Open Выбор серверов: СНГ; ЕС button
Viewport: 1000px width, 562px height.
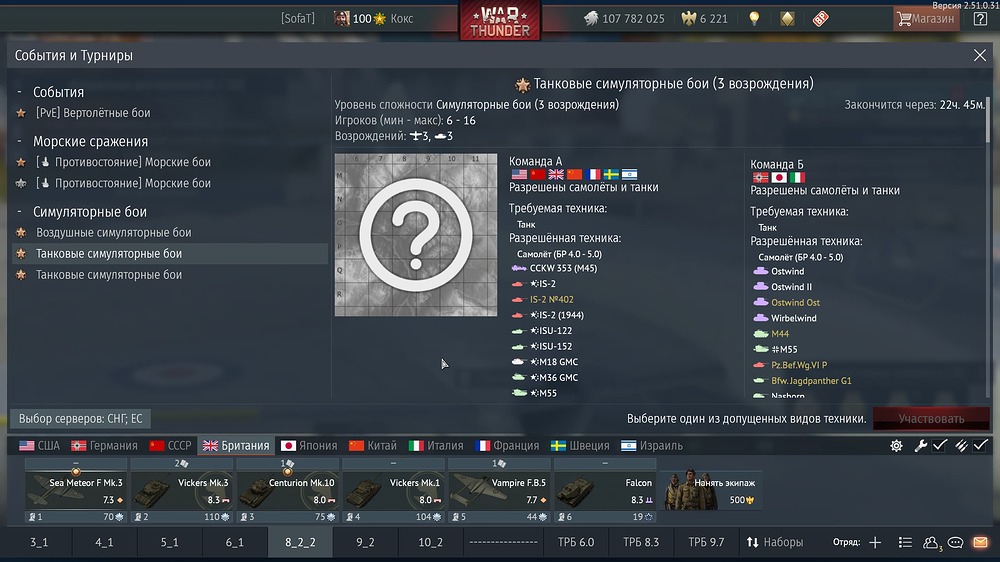pos(80,418)
